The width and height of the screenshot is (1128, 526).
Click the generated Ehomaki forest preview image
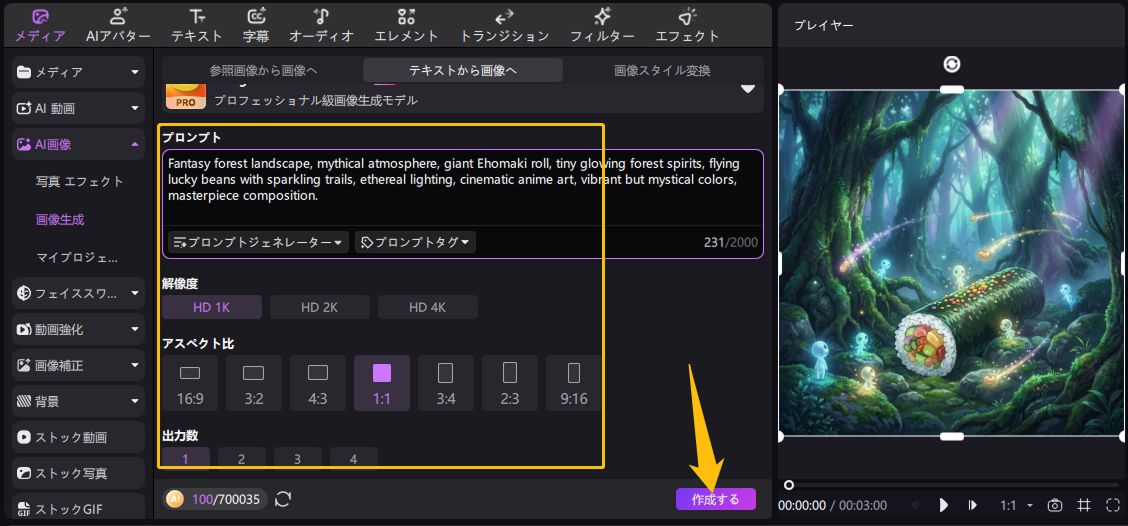(951, 263)
